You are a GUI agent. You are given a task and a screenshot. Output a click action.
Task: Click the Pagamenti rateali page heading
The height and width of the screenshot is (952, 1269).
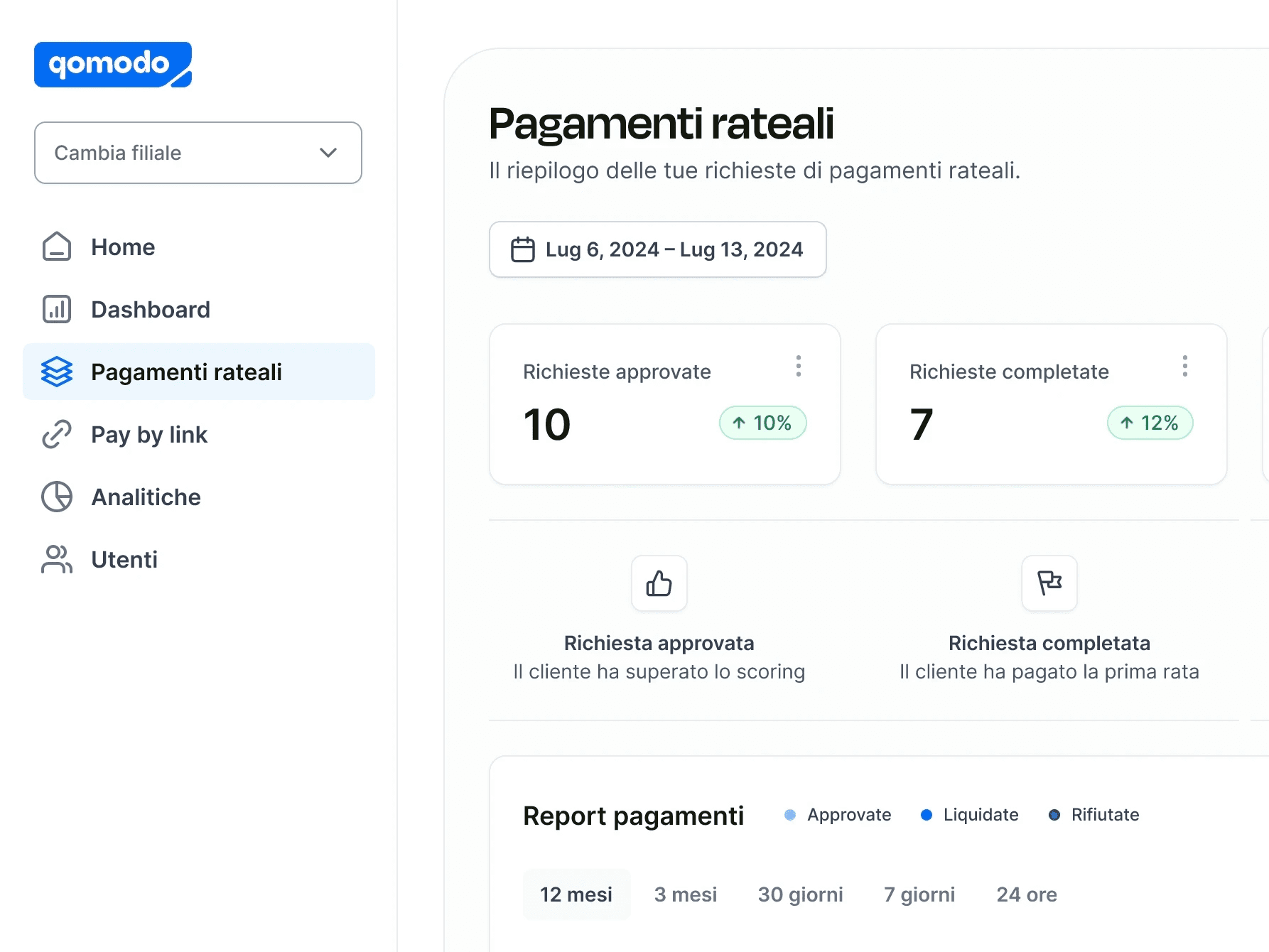click(x=661, y=124)
